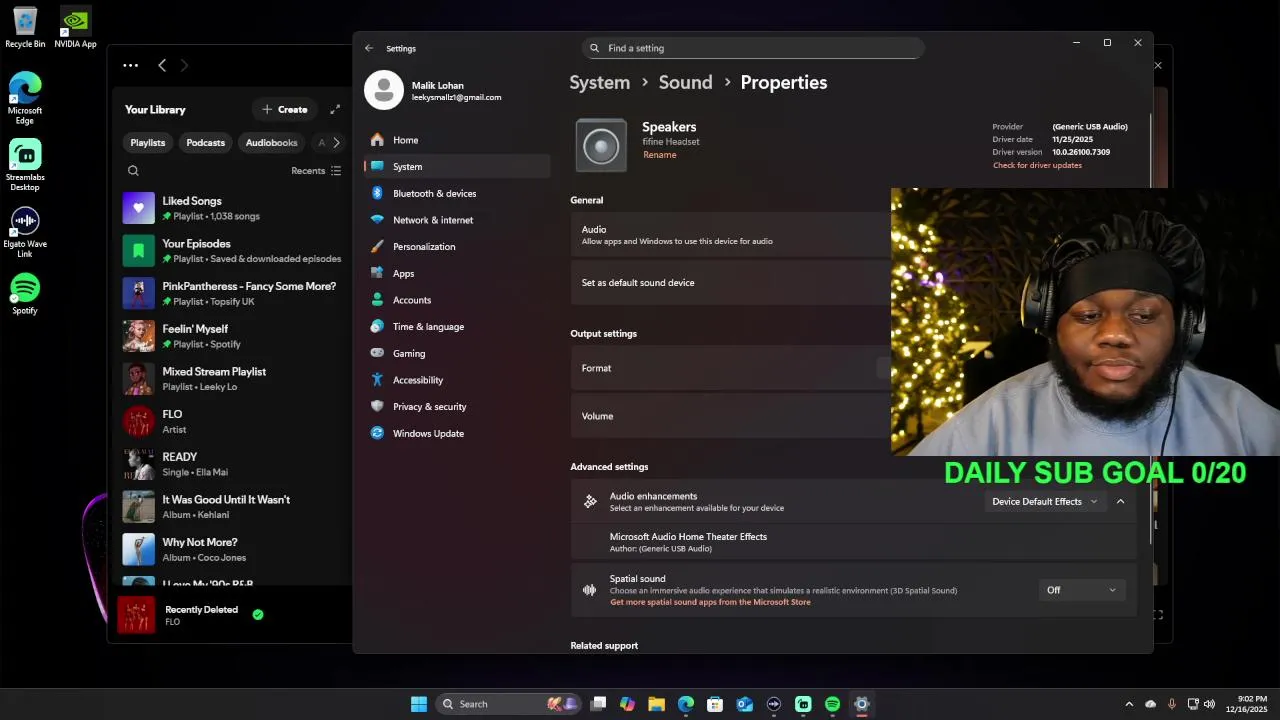Screen dimensions: 1280x720
Task: Click the Bluetooth & devices sidebar icon
Action: (x=377, y=193)
